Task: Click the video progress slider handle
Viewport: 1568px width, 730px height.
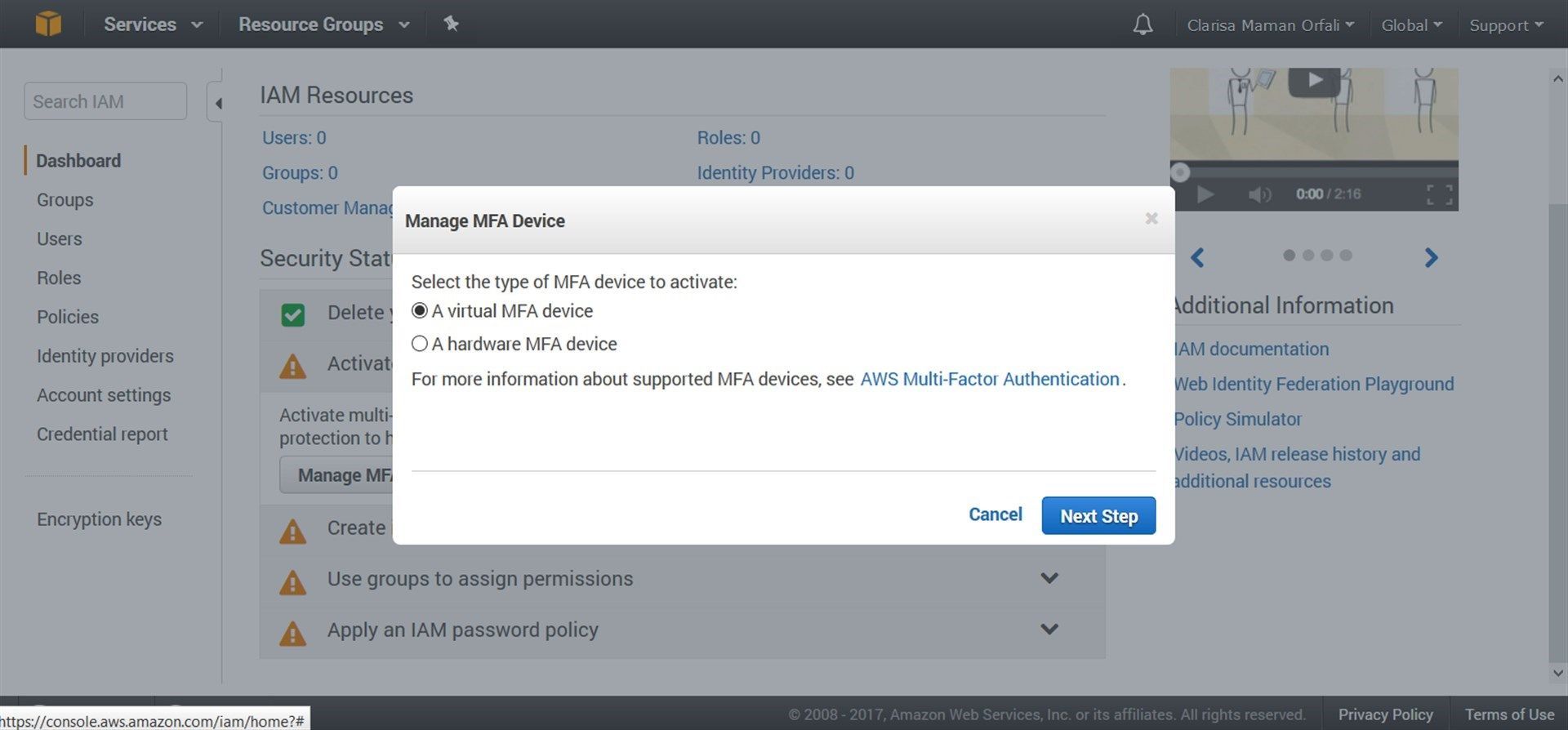Action: pyautogui.click(x=1180, y=172)
